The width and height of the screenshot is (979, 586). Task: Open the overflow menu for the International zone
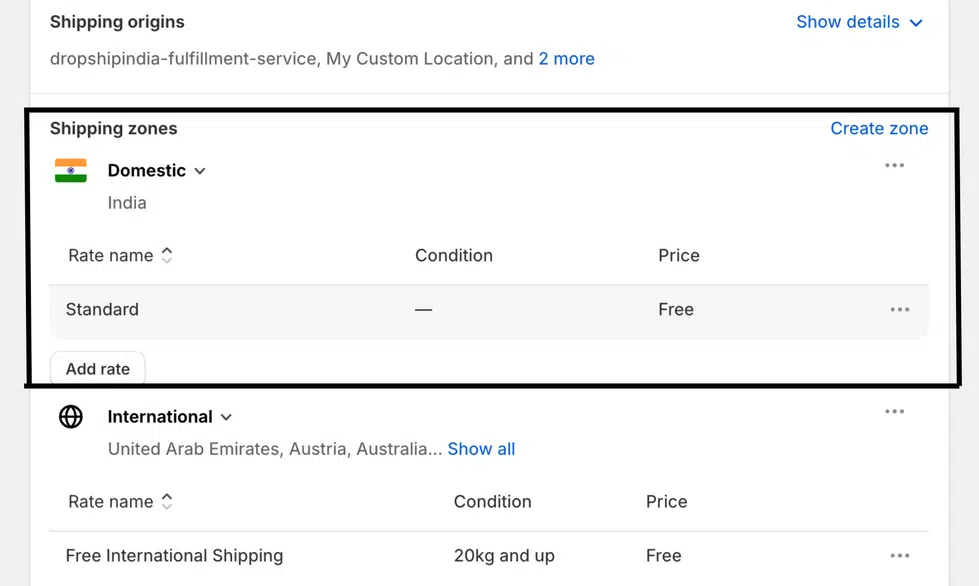click(x=894, y=411)
